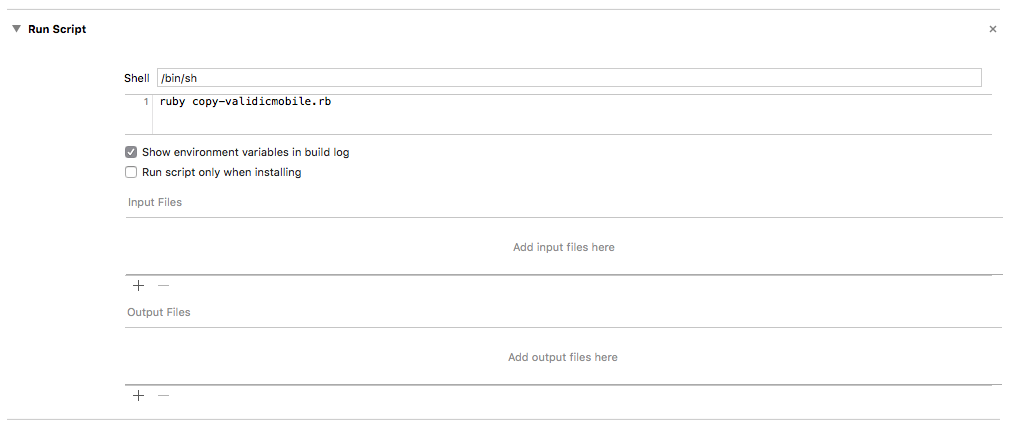
Task: Add an input file with plus icon
Action: point(138,285)
